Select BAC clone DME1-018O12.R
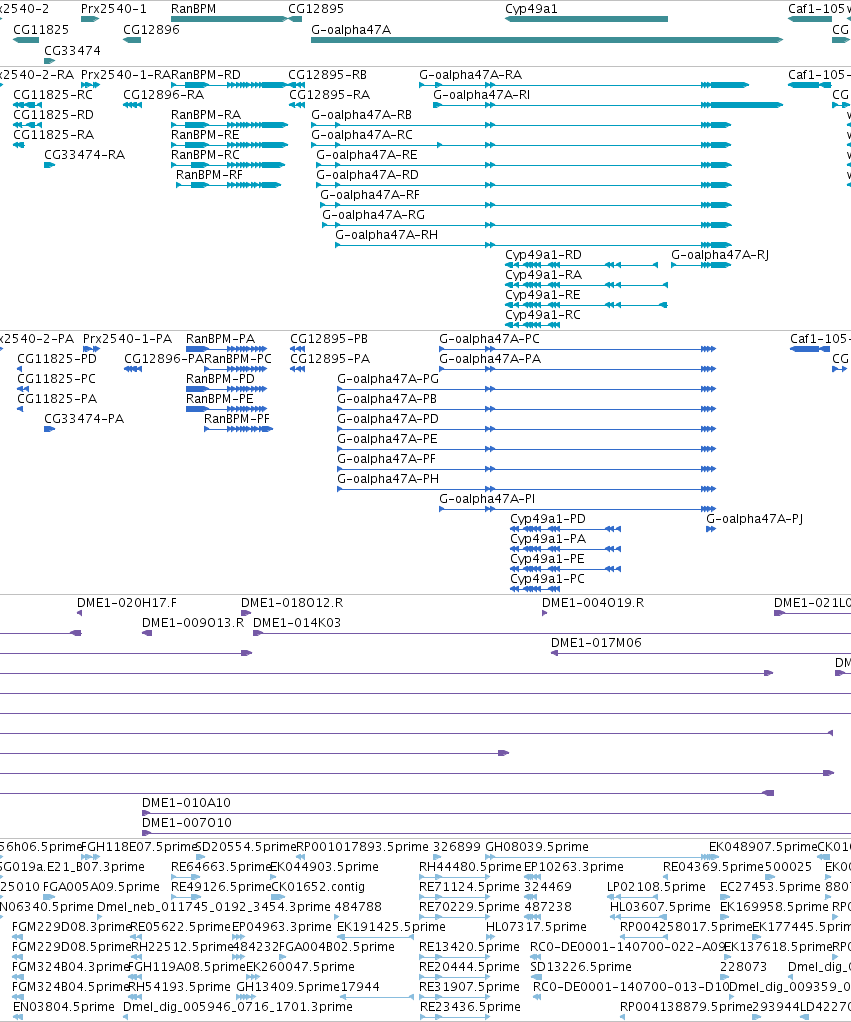 [292, 603]
